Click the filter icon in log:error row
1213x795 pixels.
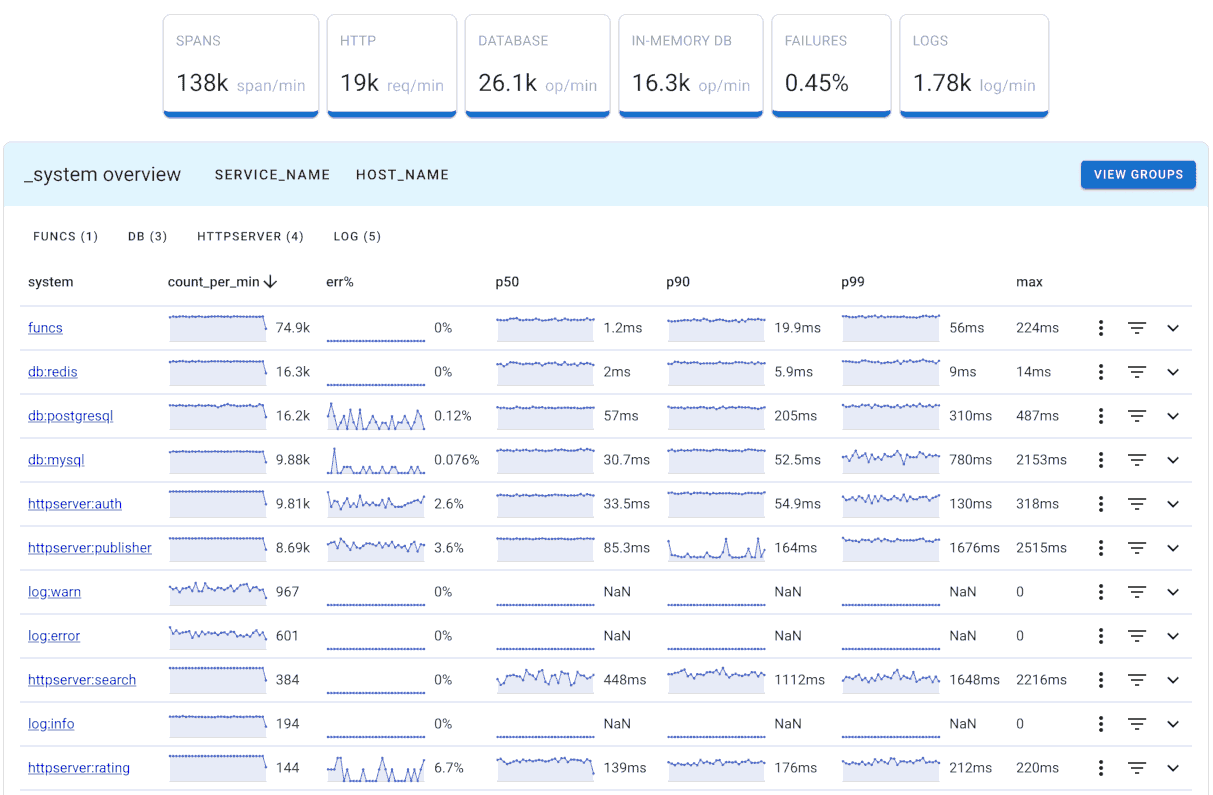pos(1137,636)
